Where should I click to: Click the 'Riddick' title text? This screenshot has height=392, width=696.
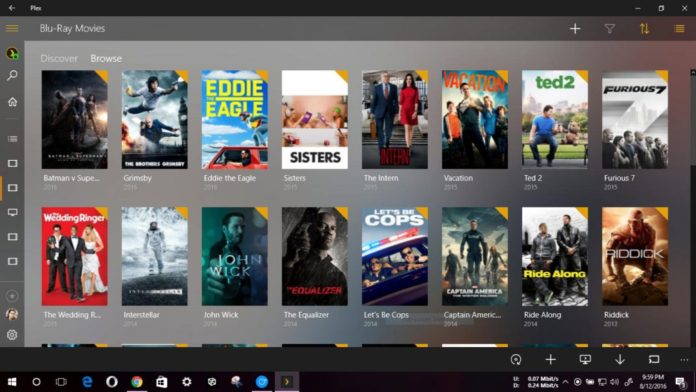616,315
